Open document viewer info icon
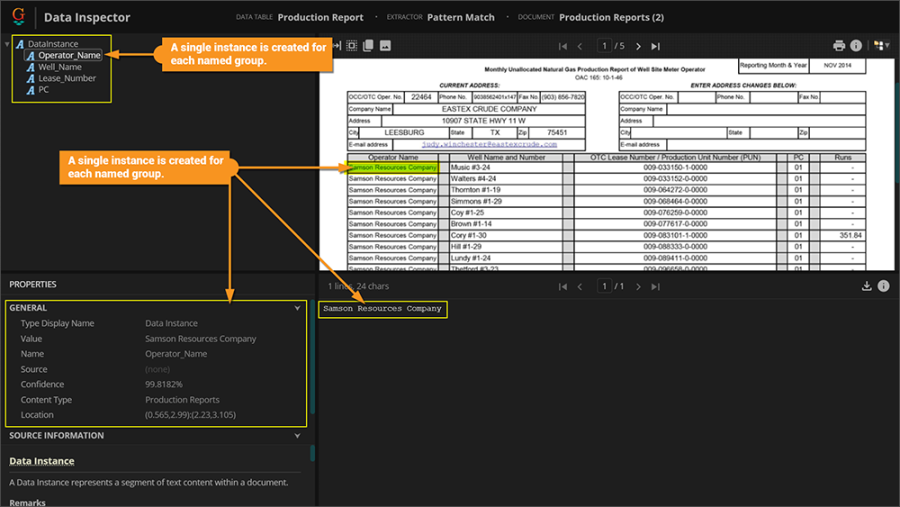 pyautogui.click(x=856, y=46)
